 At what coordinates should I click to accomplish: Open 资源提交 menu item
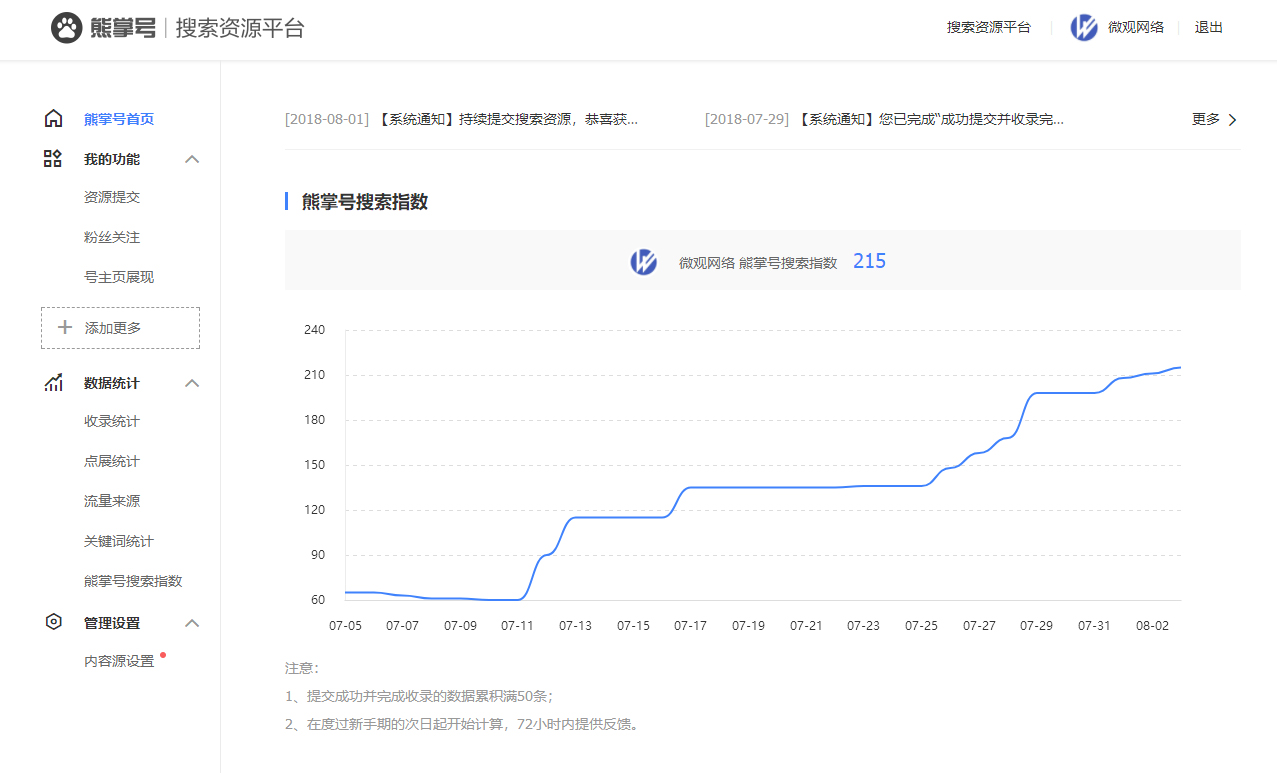point(112,197)
